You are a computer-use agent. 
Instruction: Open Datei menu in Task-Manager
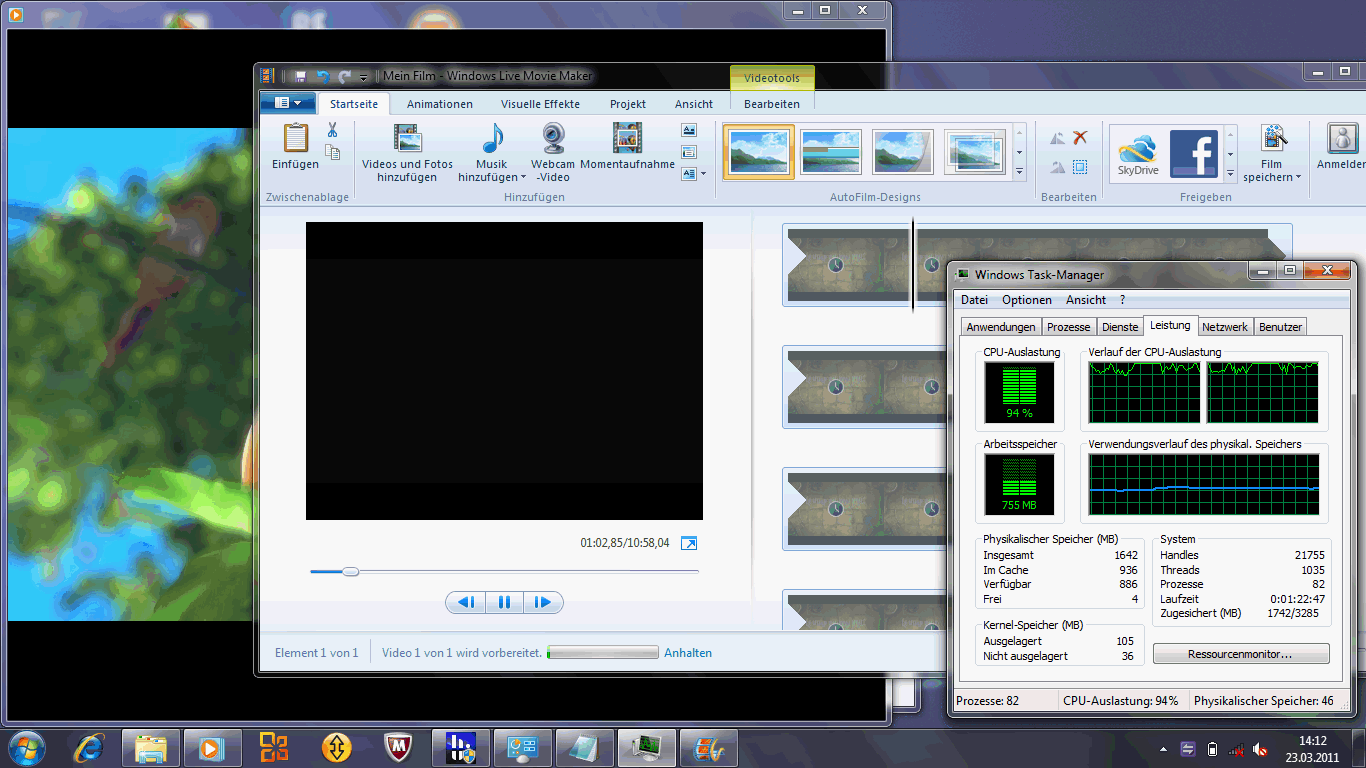point(974,300)
